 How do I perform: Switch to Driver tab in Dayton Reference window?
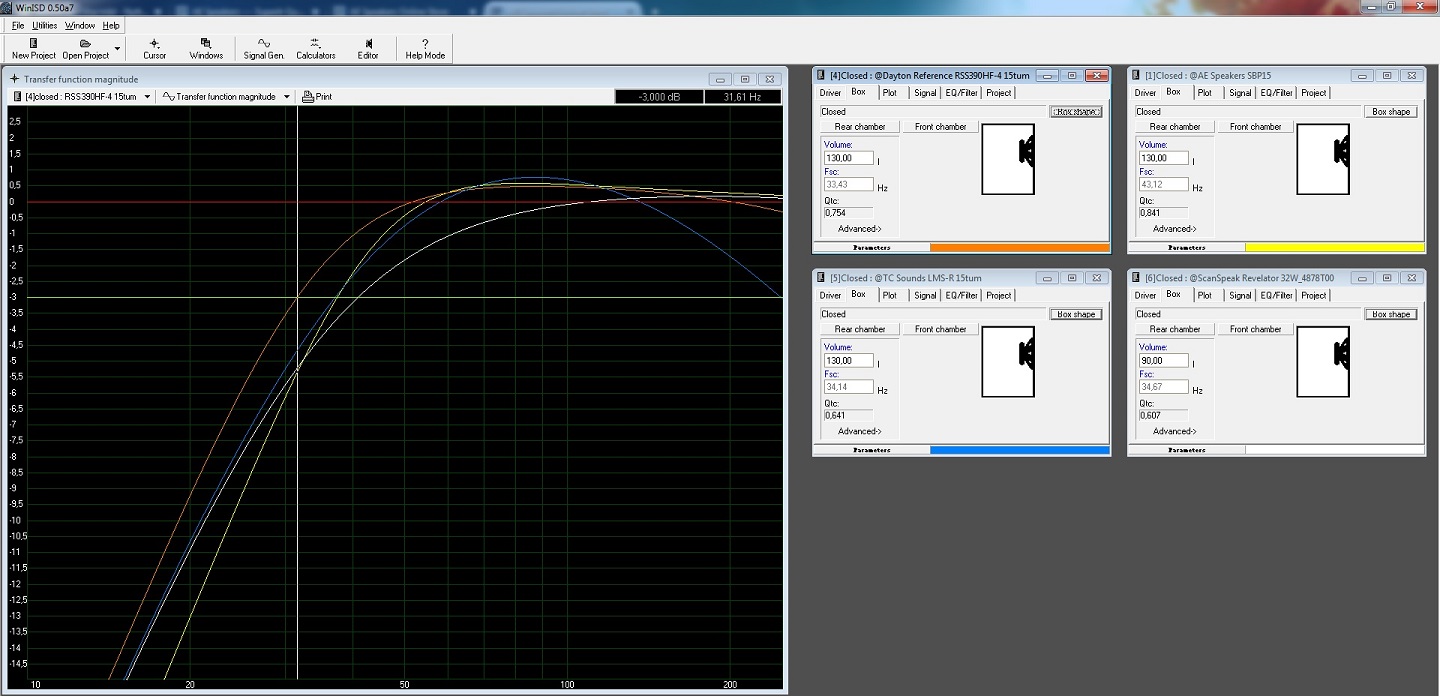tap(831, 93)
